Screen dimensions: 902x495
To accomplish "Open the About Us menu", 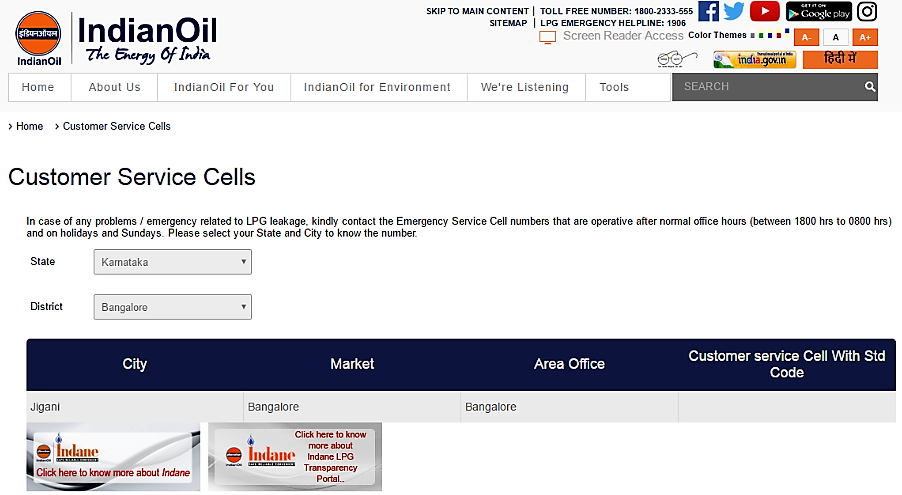I will 114,87.
